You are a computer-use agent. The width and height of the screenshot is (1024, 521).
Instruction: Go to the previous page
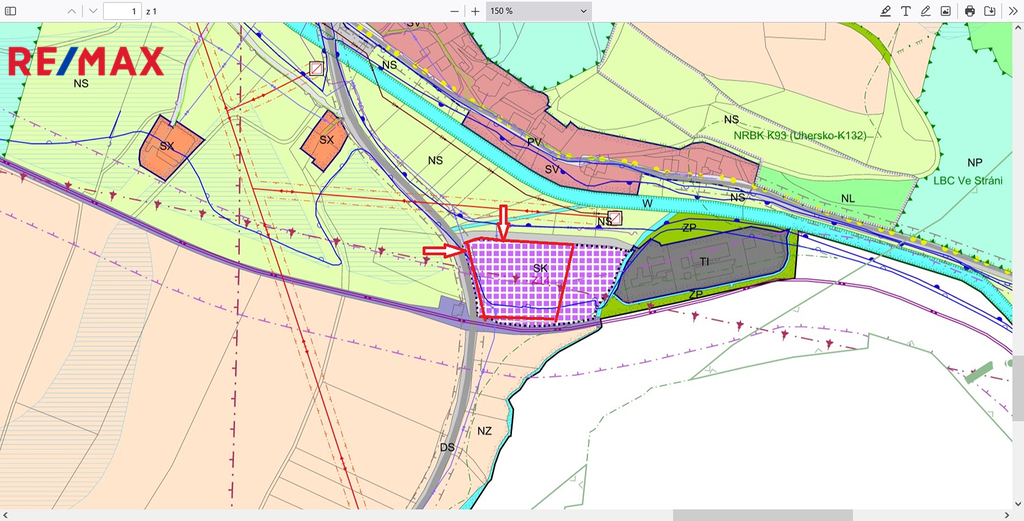coord(70,10)
